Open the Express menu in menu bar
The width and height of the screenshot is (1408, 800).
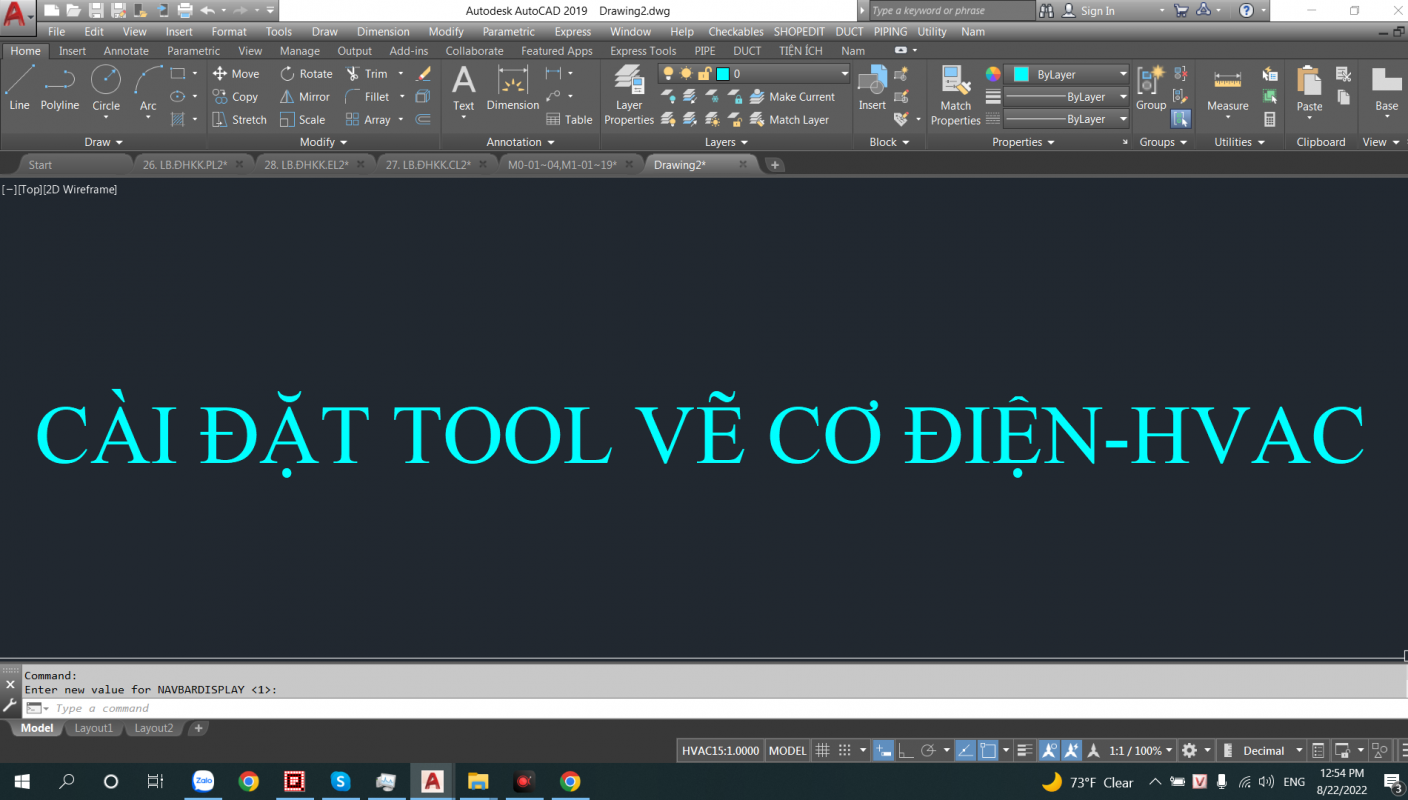[572, 32]
